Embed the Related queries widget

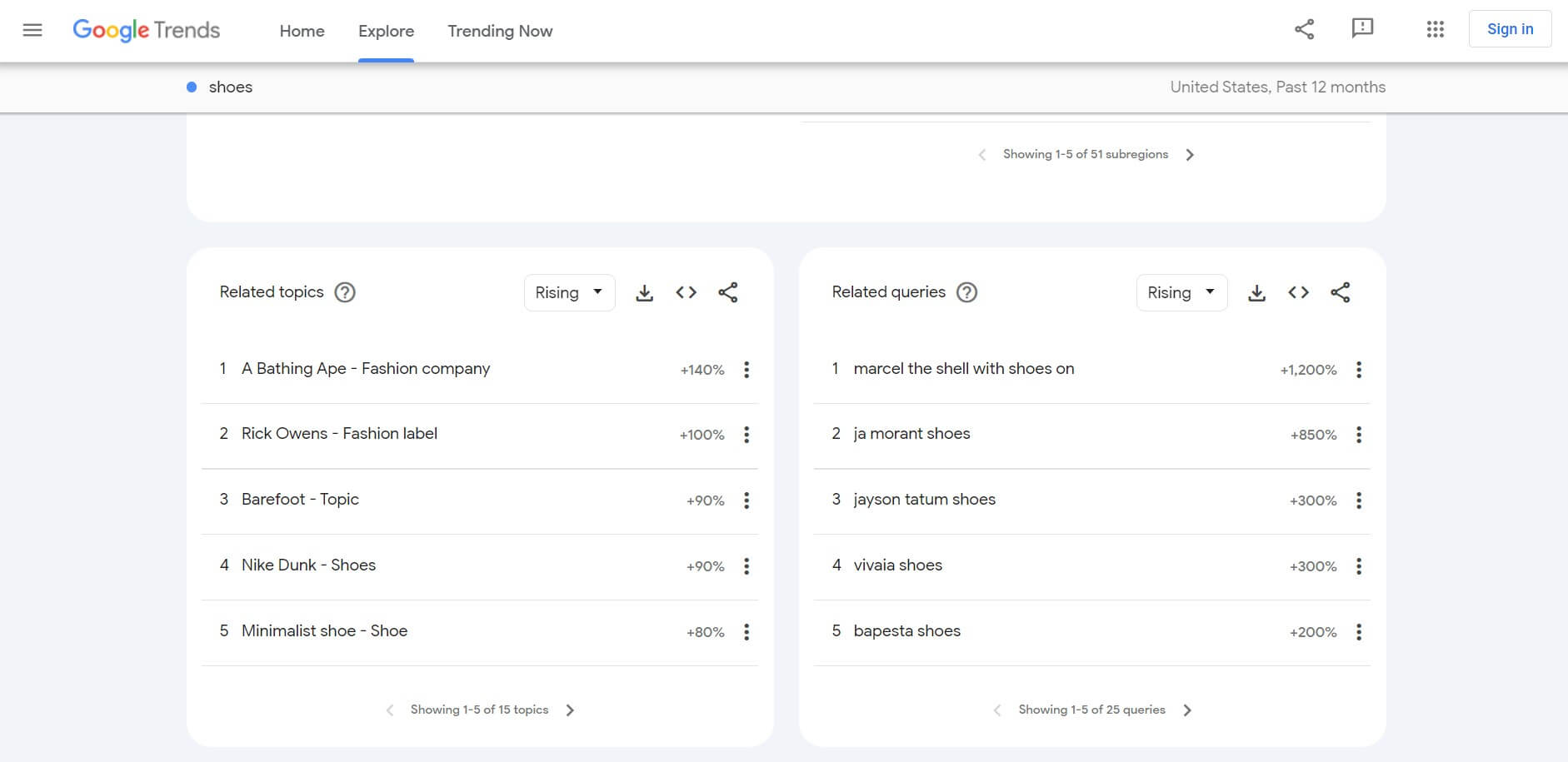(1298, 292)
